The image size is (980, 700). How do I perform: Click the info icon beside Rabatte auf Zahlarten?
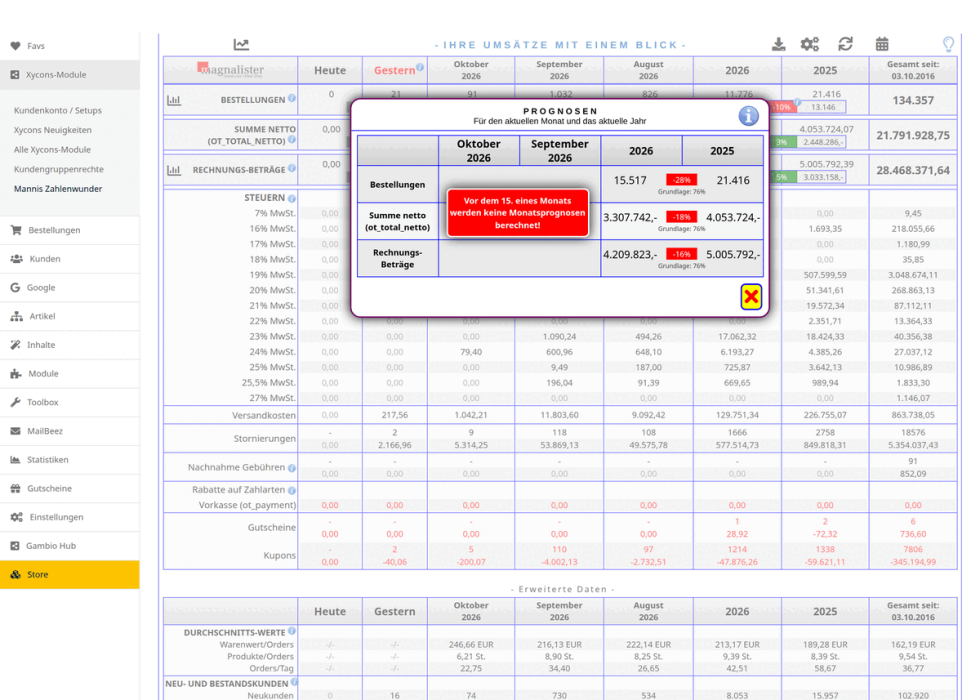[292, 491]
